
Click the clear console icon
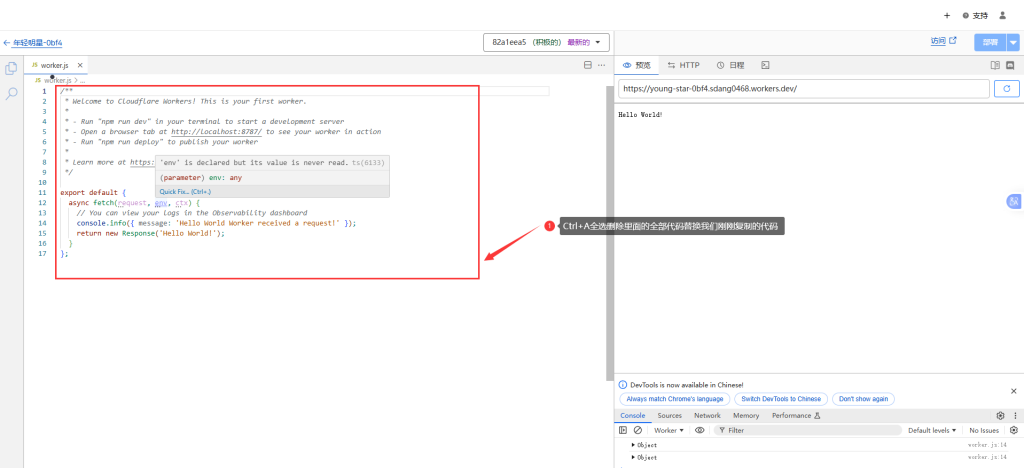point(637,430)
